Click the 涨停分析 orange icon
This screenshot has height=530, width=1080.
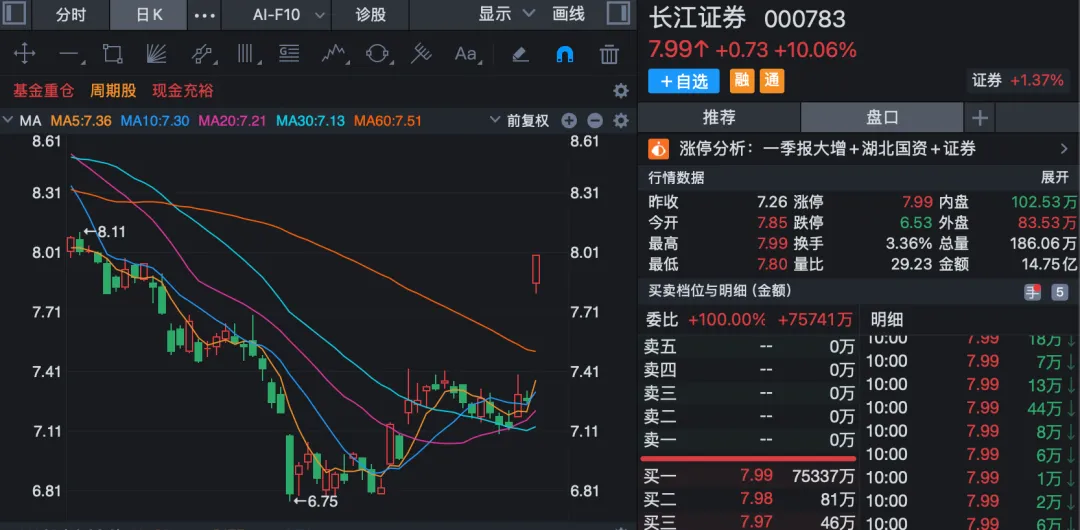(x=658, y=148)
